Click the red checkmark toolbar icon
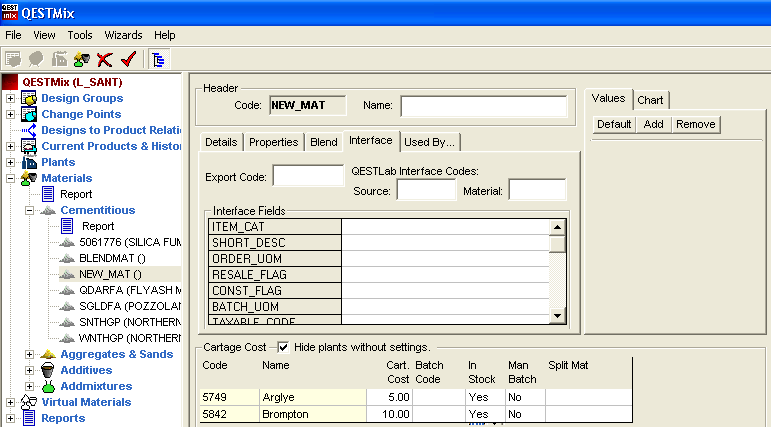The height and width of the screenshot is (427, 771). pos(127,59)
